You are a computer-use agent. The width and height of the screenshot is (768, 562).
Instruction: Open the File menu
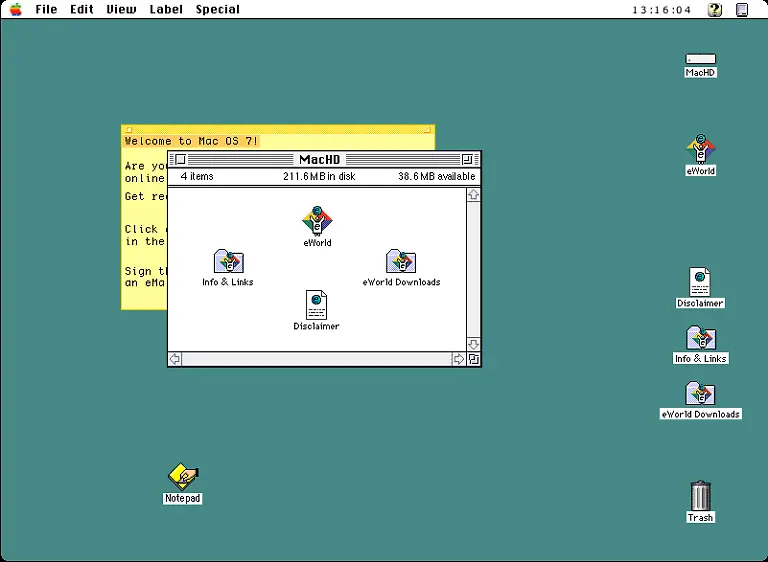(46, 9)
